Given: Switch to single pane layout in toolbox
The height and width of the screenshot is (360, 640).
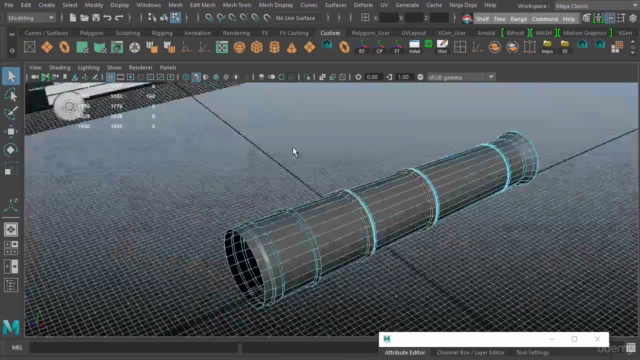Looking at the screenshot, I should pyautogui.click(x=11, y=229).
